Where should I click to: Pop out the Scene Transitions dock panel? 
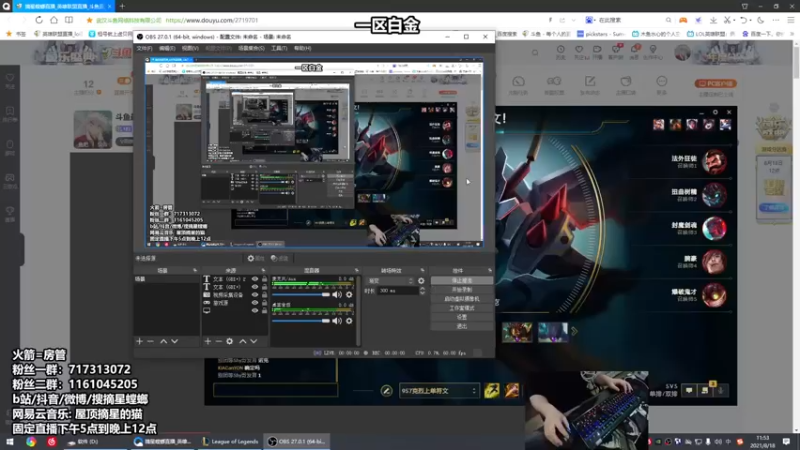422,270
